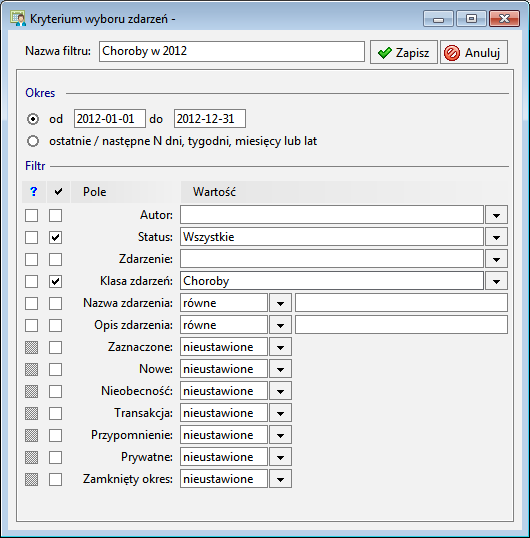Open the Status dropdown arrow
530x538 pixels.
[x=496, y=237]
